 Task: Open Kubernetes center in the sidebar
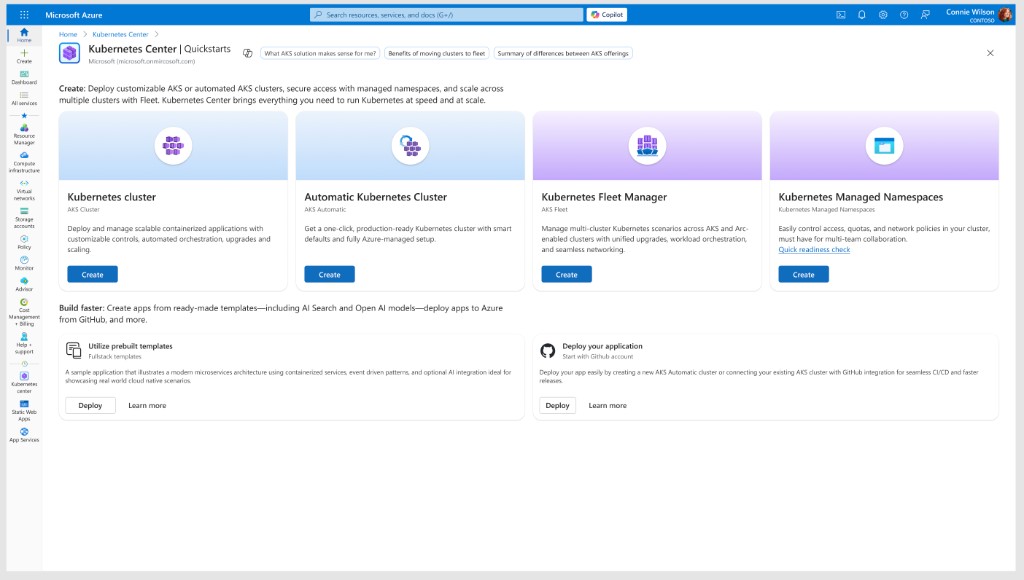tap(24, 382)
